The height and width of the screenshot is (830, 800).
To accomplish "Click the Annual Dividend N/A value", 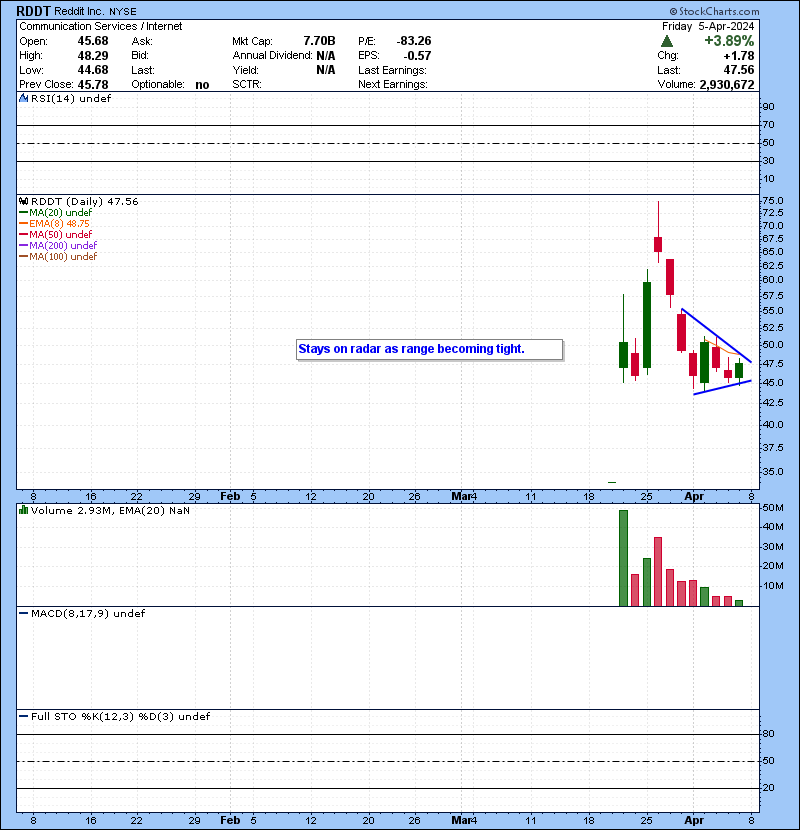I will point(326,56).
